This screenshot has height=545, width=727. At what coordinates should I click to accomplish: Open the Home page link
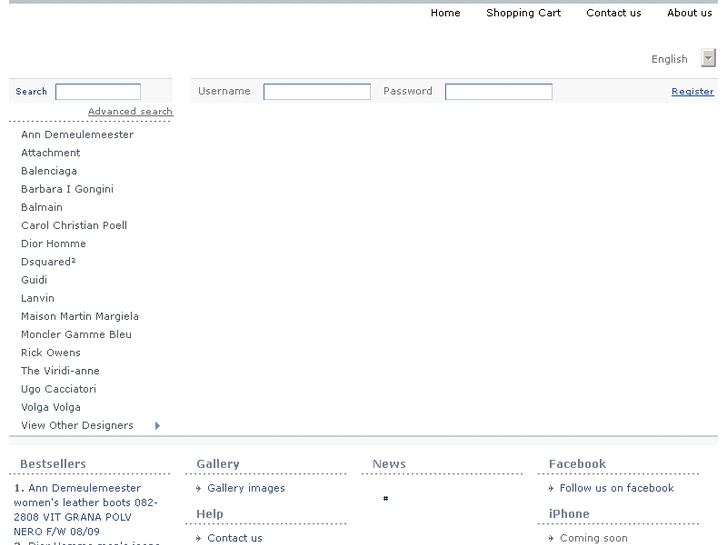pos(445,13)
